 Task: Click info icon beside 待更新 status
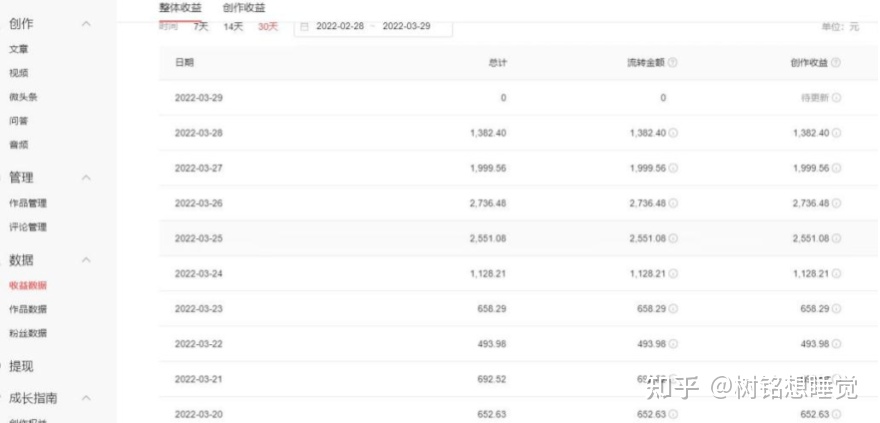(x=836, y=98)
